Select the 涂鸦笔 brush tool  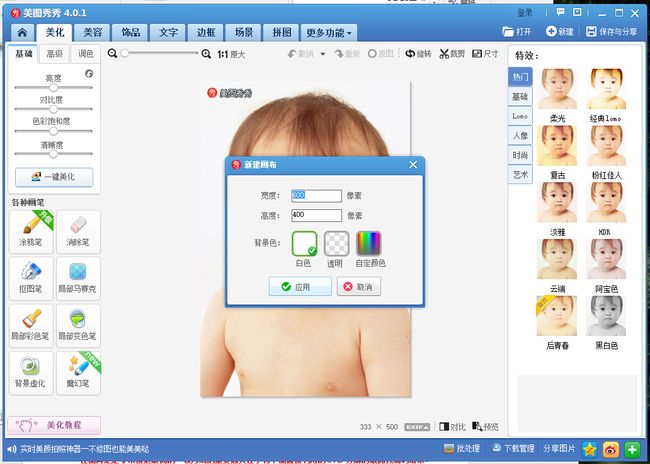click(x=31, y=232)
